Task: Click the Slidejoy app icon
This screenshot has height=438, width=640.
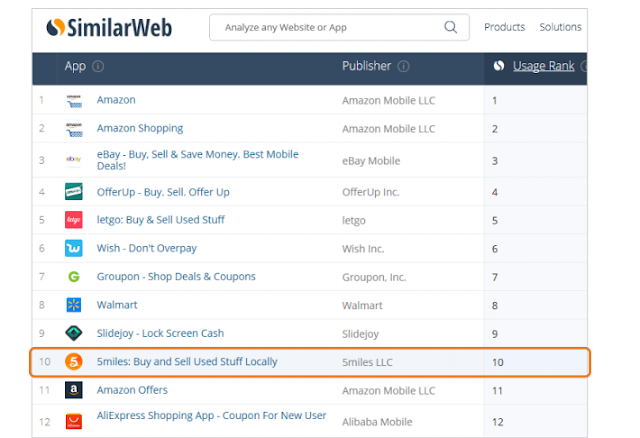Action: [x=74, y=333]
